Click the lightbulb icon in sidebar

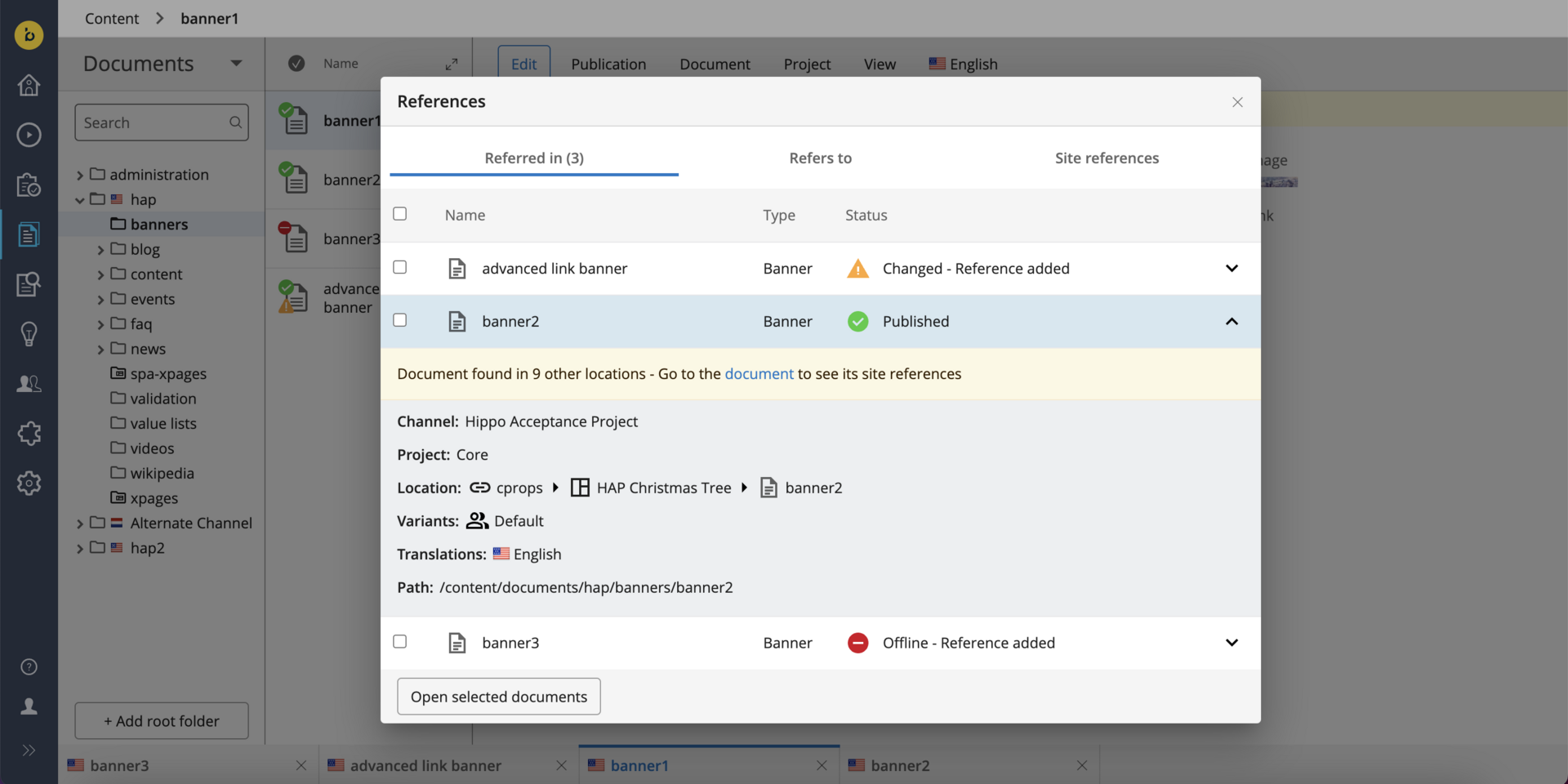pyautogui.click(x=29, y=334)
